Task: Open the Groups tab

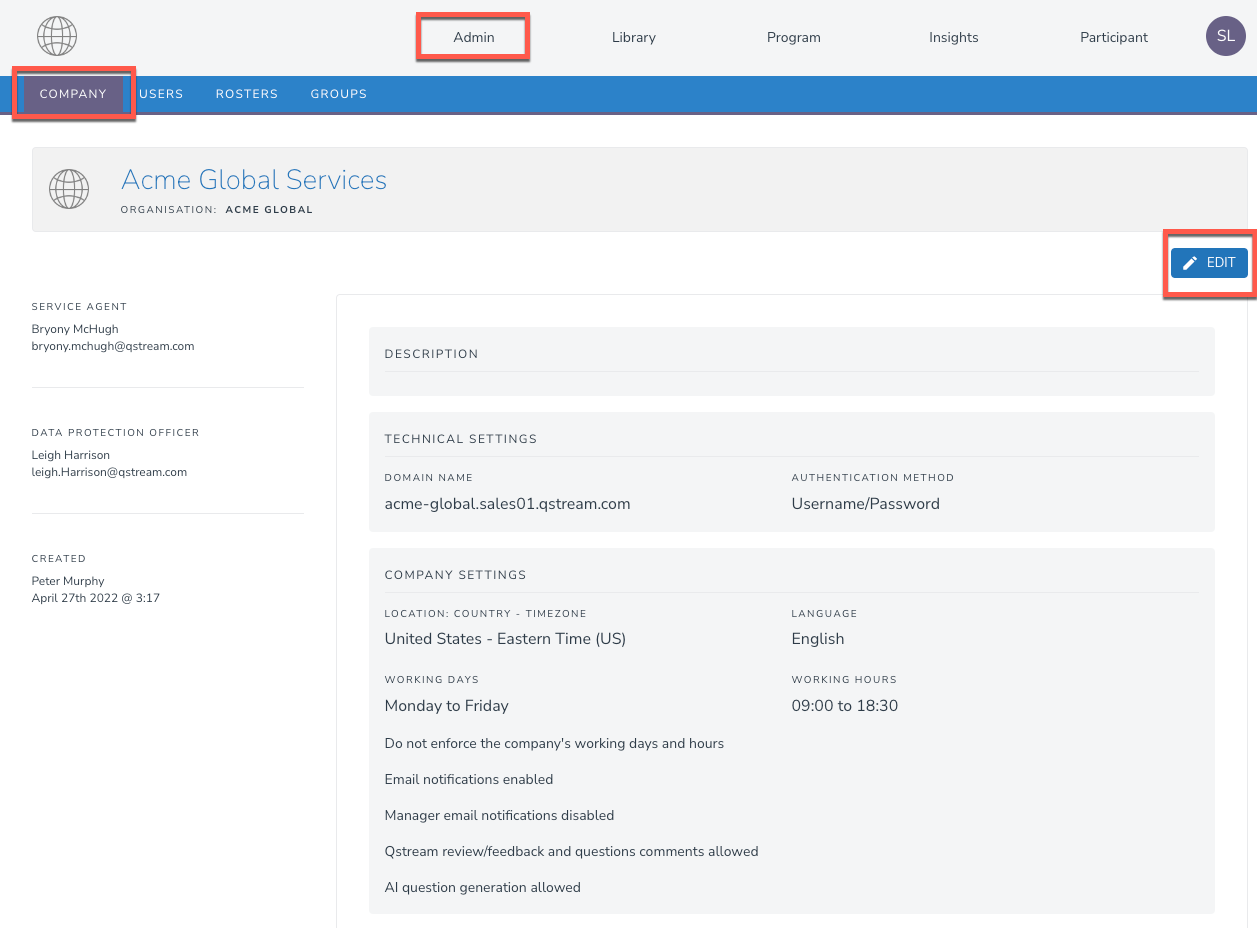Action: (x=339, y=94)
